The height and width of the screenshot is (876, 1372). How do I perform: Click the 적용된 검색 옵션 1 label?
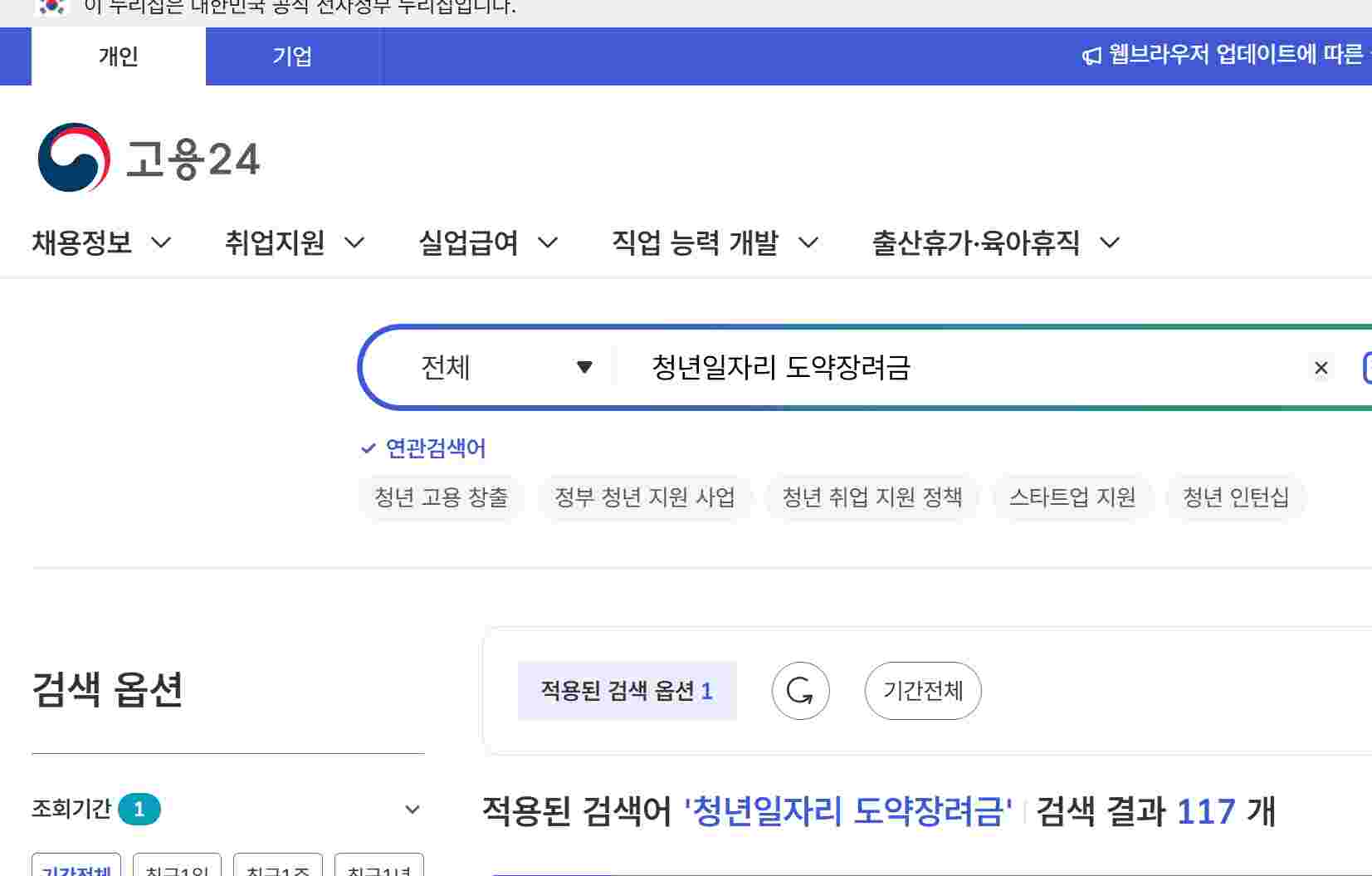[x=627, y=691]
